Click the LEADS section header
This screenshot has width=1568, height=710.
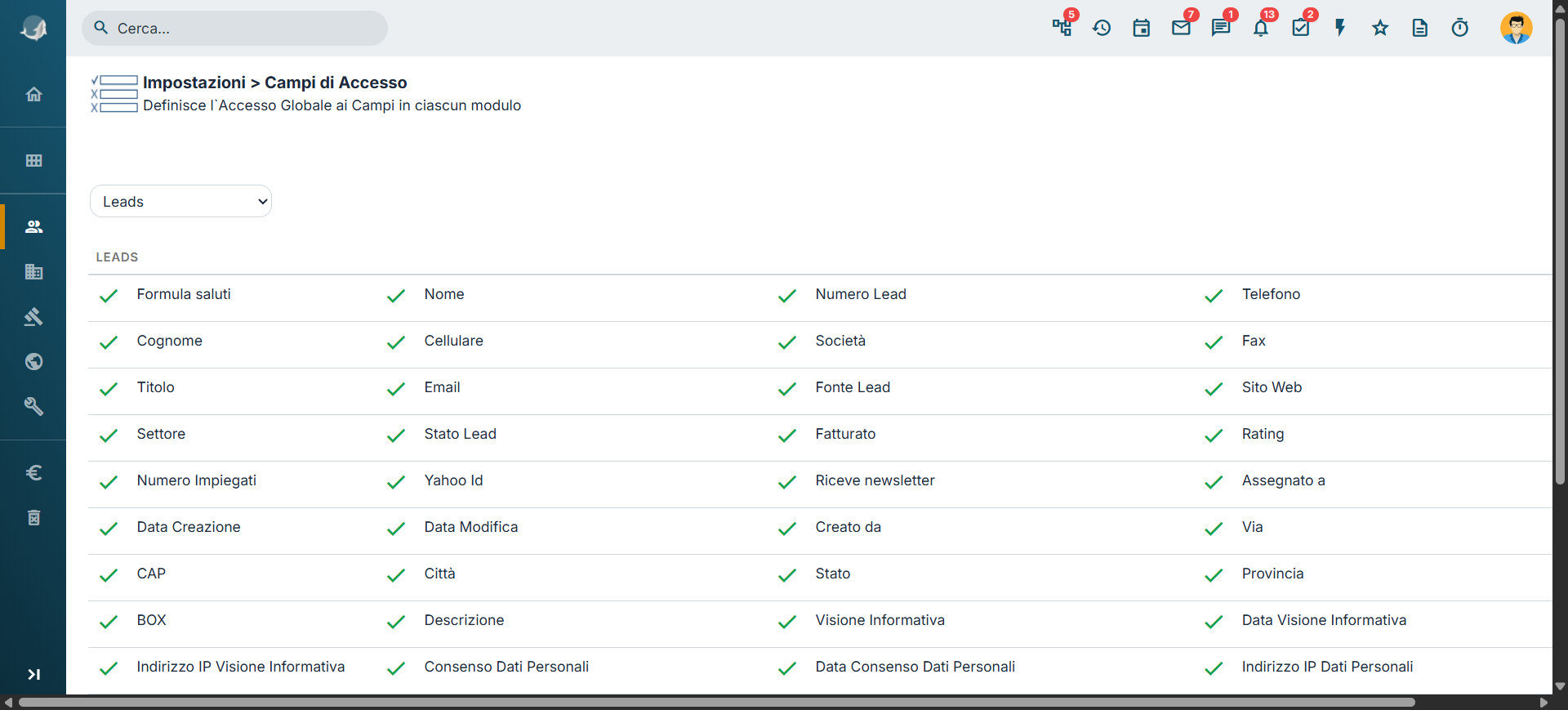[x=117, y=257]
